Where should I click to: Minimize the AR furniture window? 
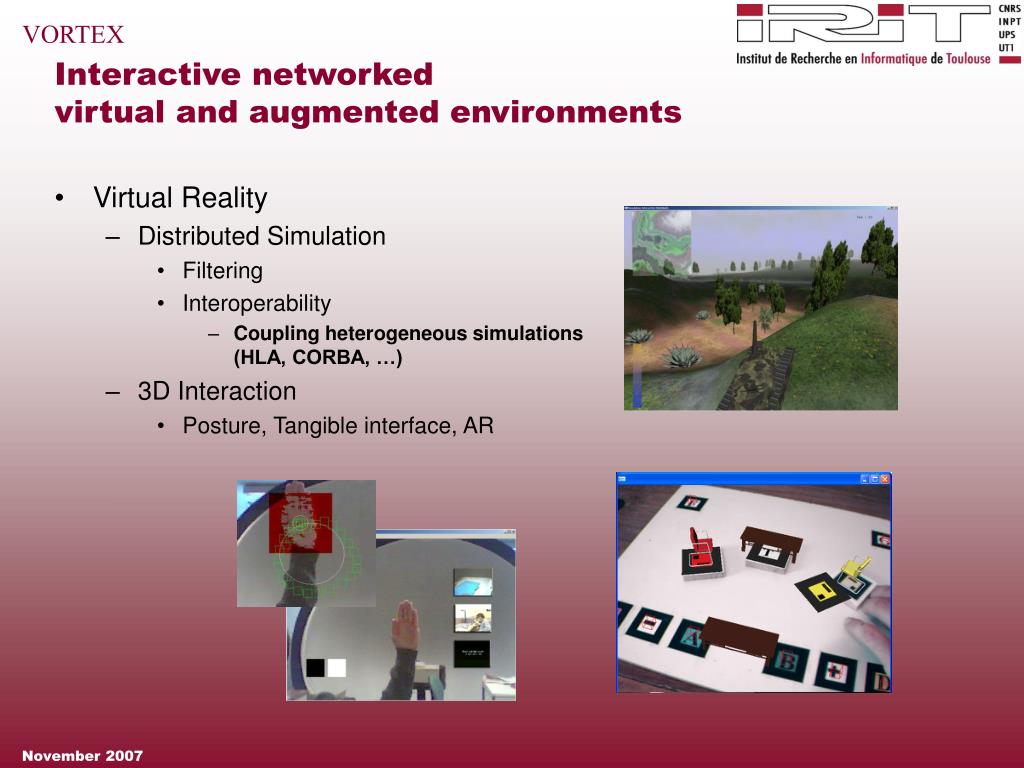(864, 479)
